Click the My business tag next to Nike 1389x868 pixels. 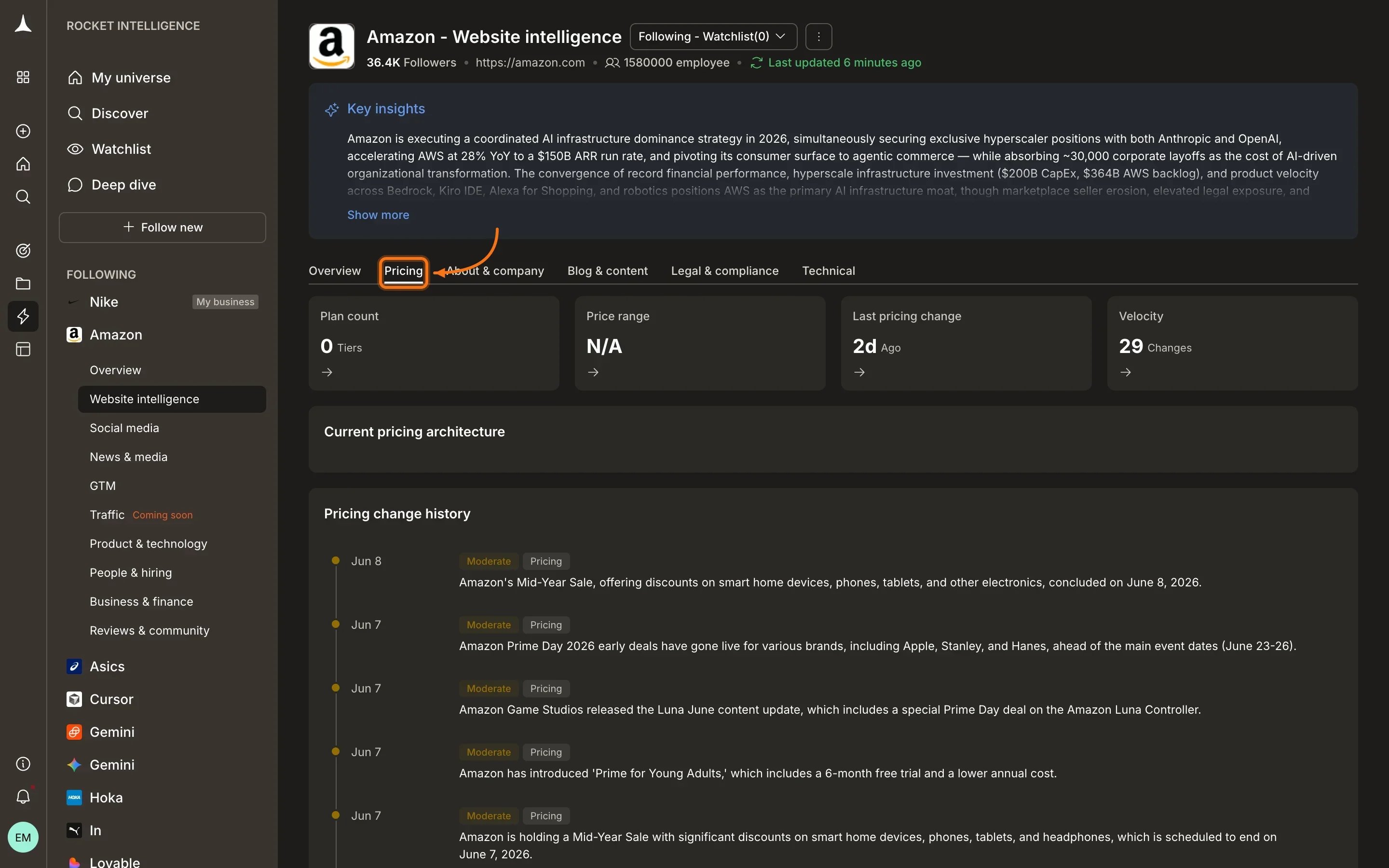226,302
